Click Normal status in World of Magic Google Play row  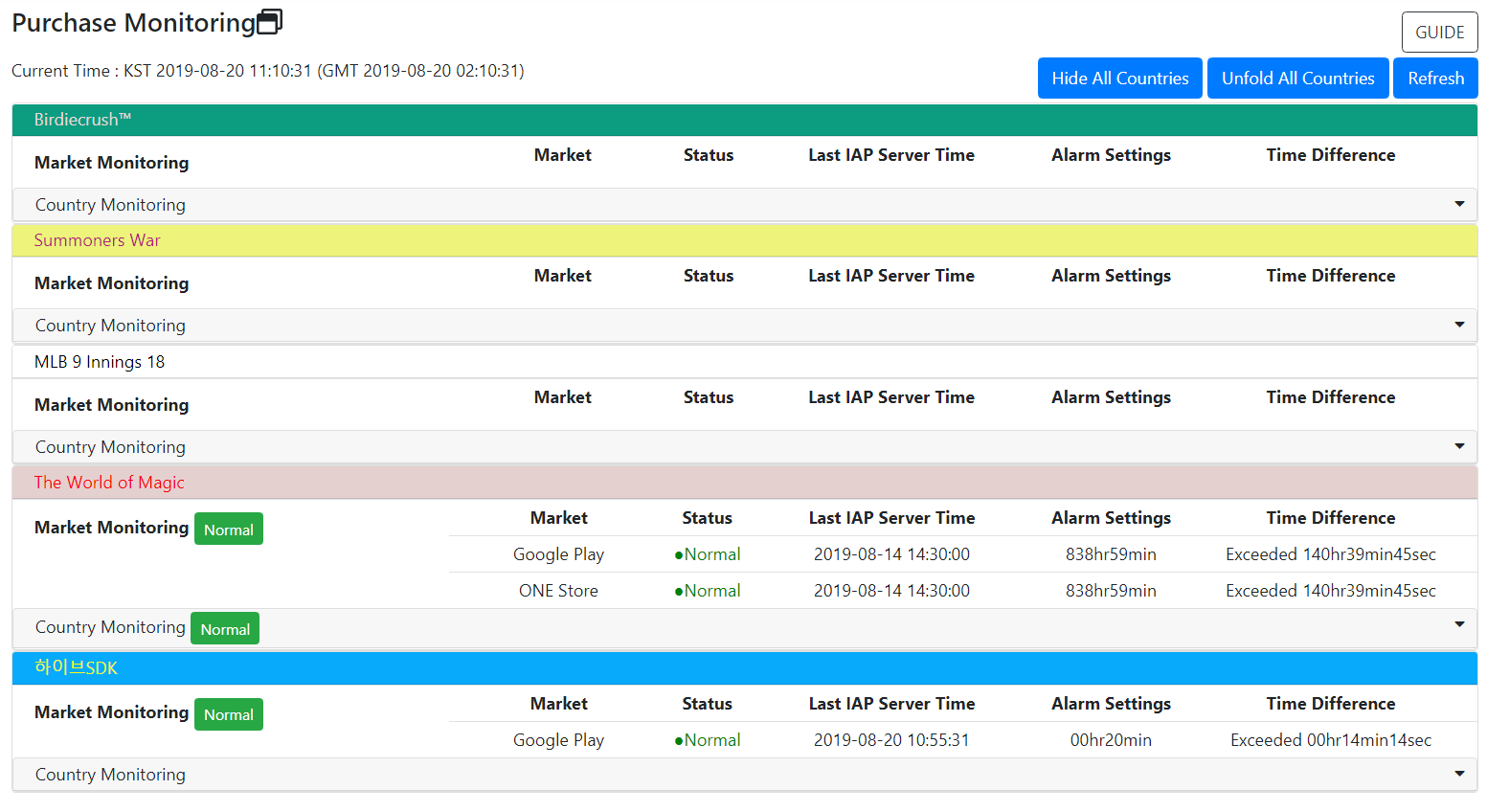707,554
